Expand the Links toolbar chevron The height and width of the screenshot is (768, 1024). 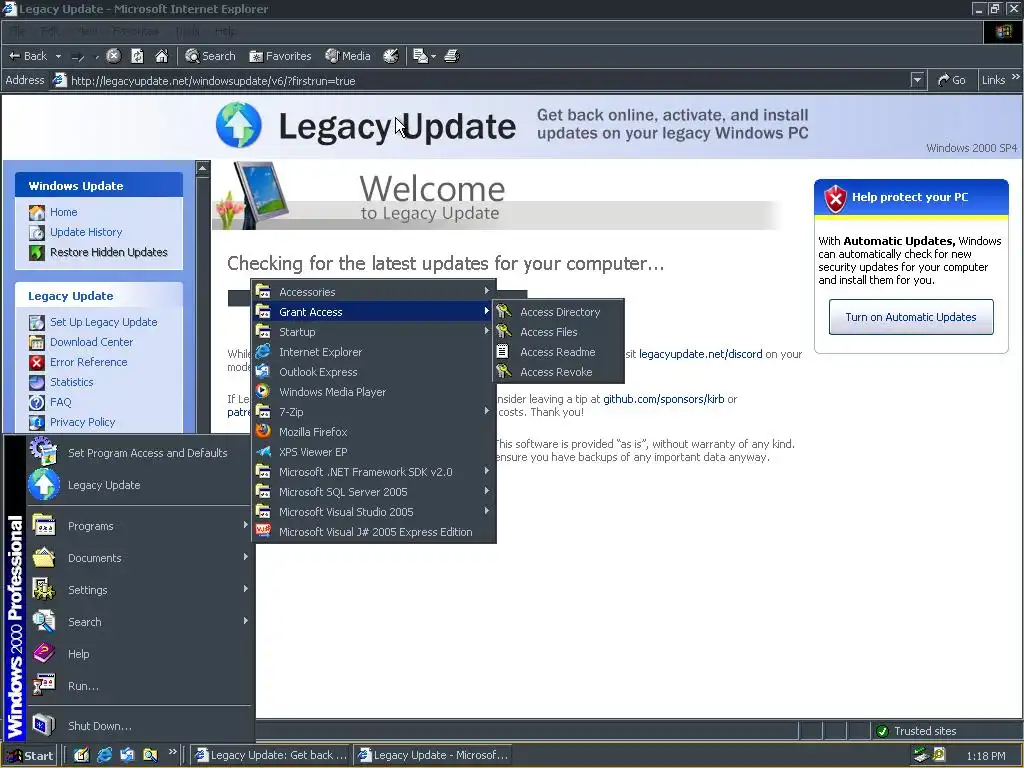pyautogui.click(x=1016, y=77)
